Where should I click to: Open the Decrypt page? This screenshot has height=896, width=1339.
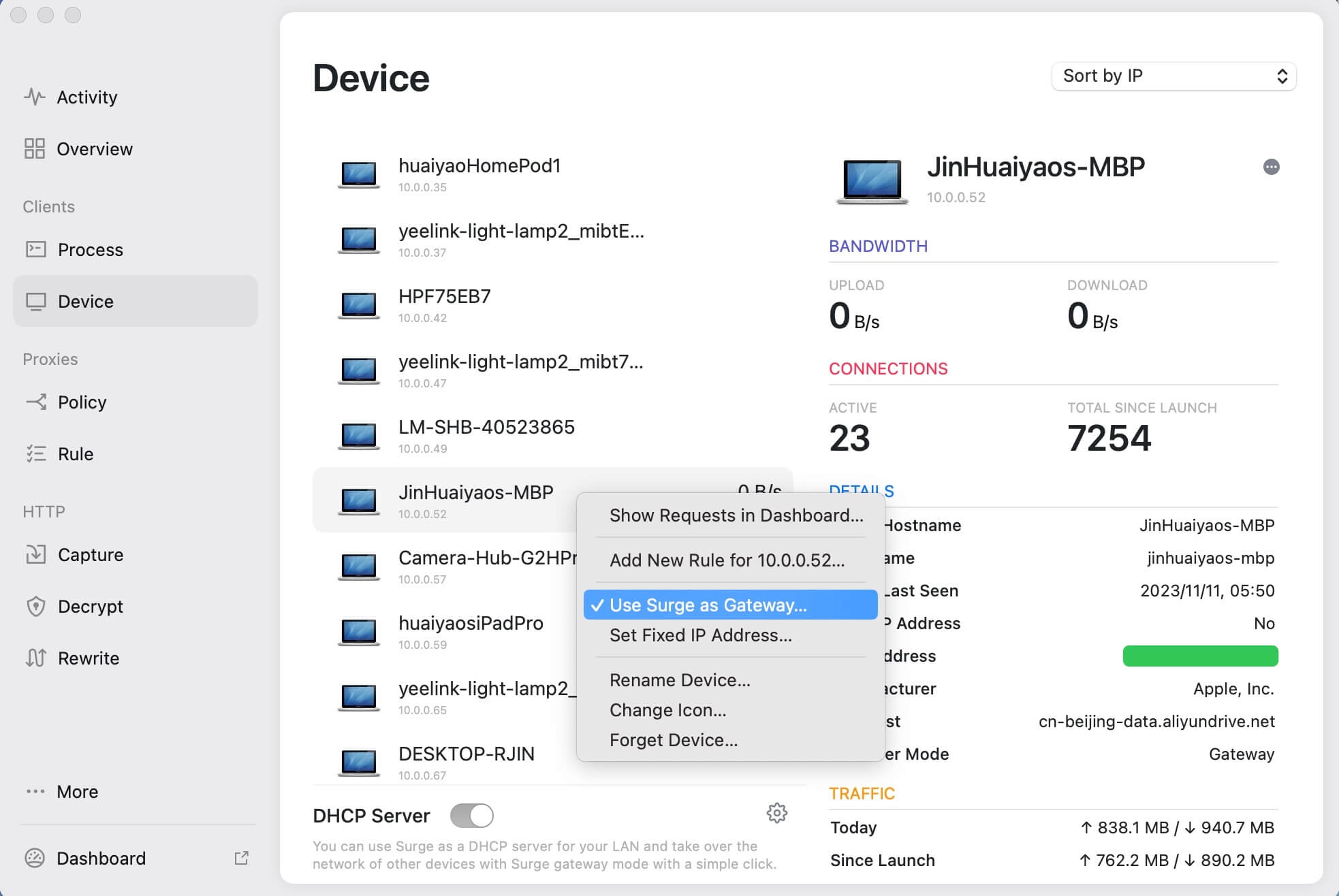tap(135, 606)
